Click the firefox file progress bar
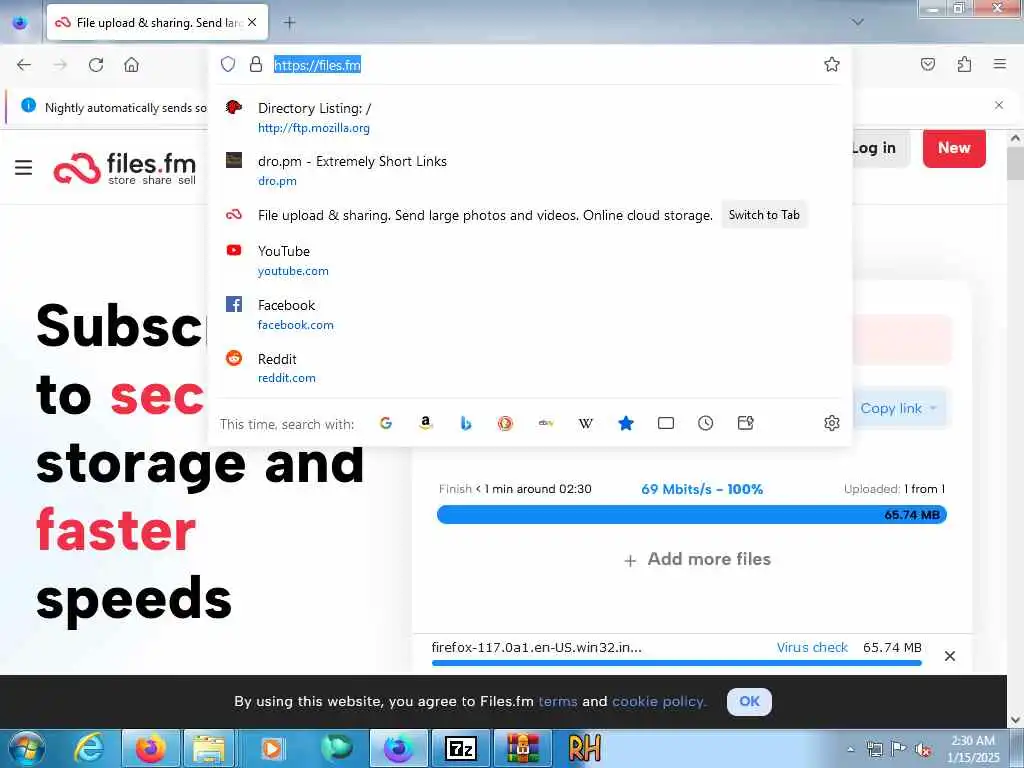The image size is (1024, 768). (677, 663)
